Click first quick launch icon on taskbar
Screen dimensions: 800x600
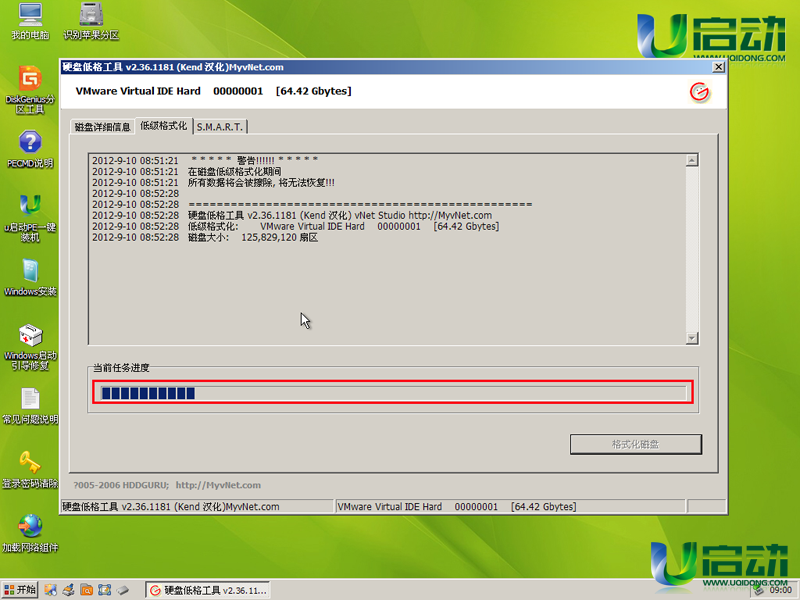coord(50,590)
